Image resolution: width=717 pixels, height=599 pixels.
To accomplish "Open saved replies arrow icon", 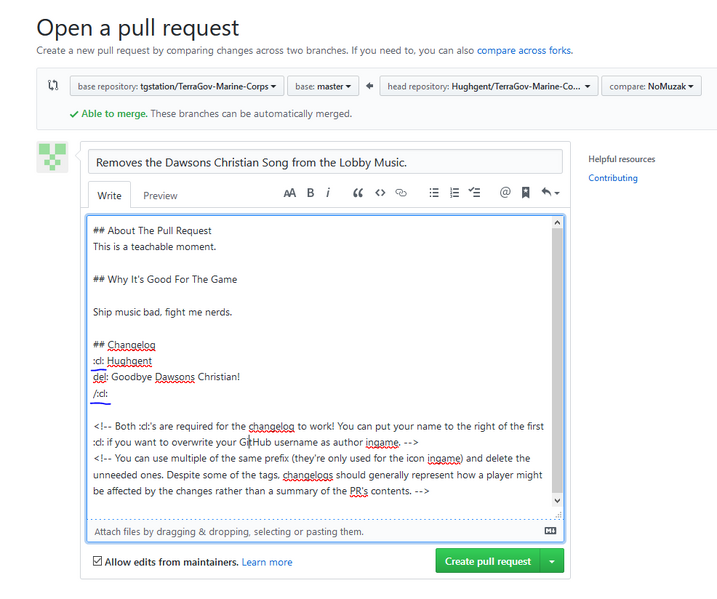I will click(x=550, y=193).
